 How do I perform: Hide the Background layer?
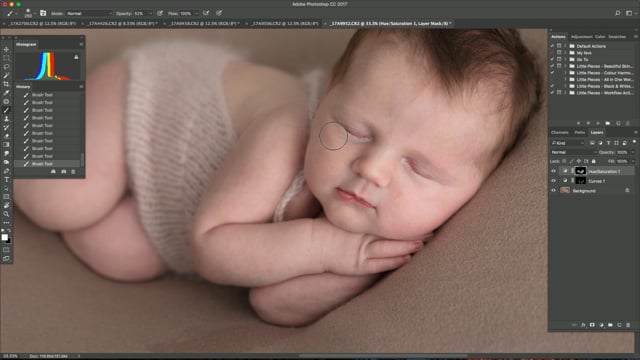click(x=553, y=191)
